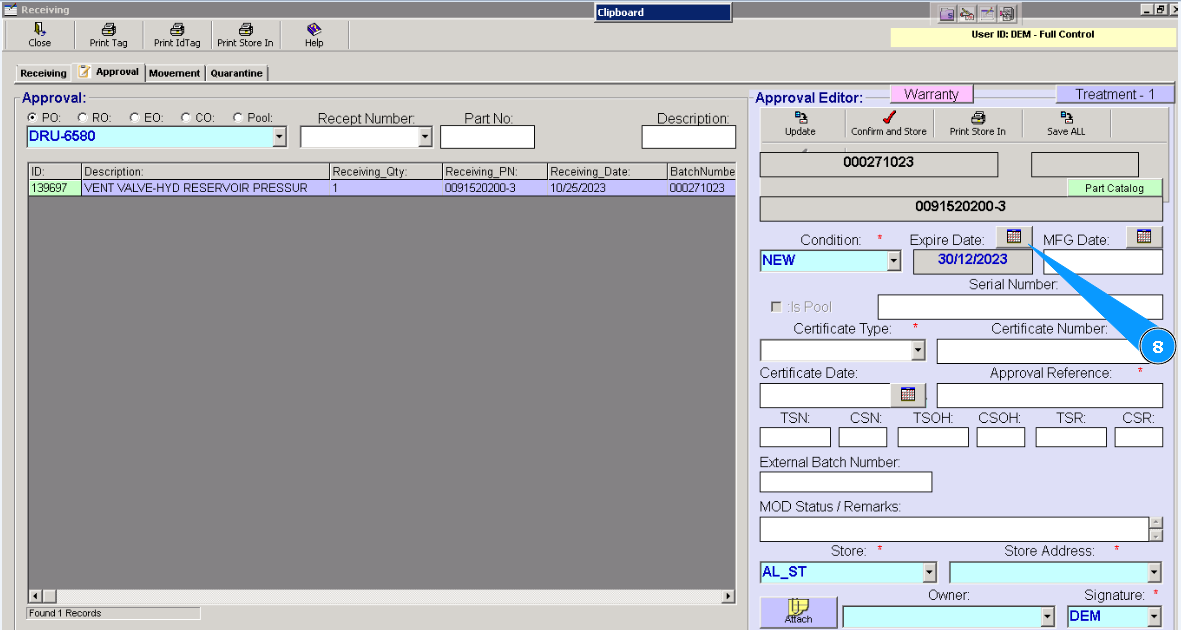This screenshot has width=1181, height=633.
Task: Open the Recept Number dropdown
Action: 425,138
